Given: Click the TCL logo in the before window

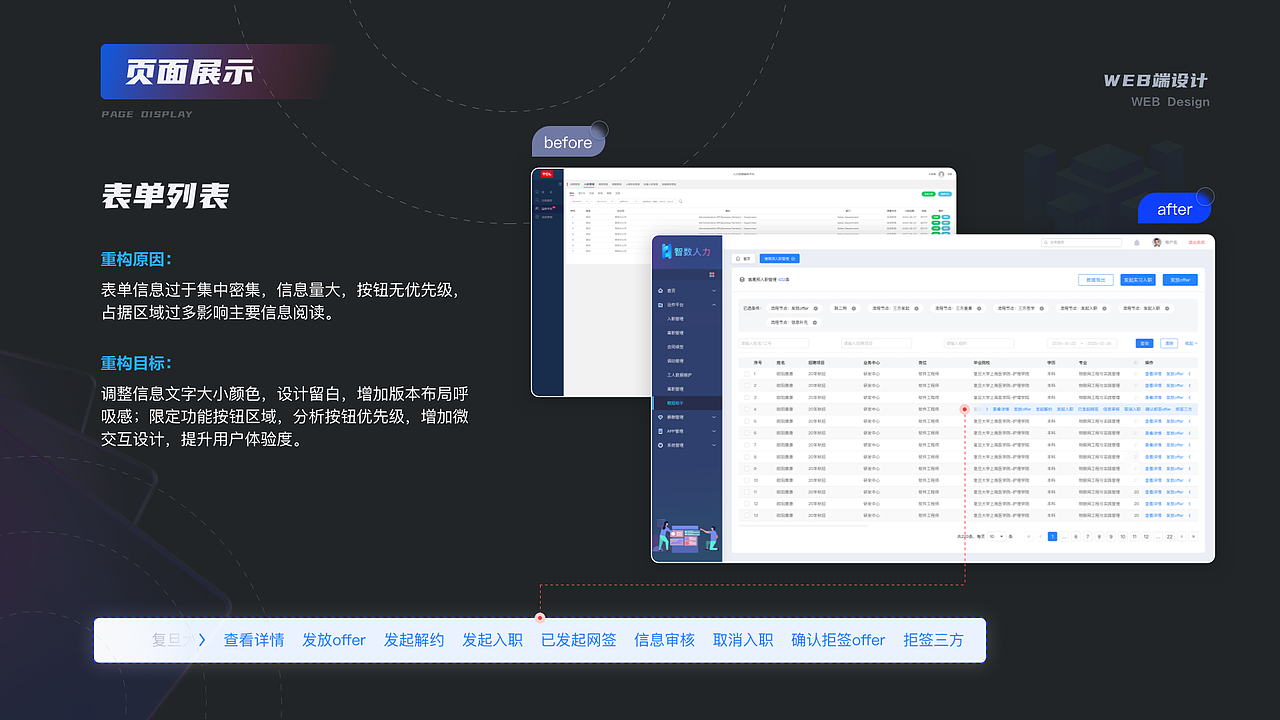Looking at the screenshot, I should (x=546, y=174).
